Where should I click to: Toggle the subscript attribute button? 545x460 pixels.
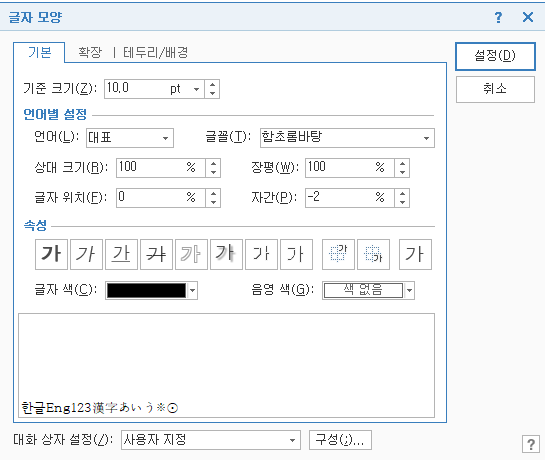(374, 254)
